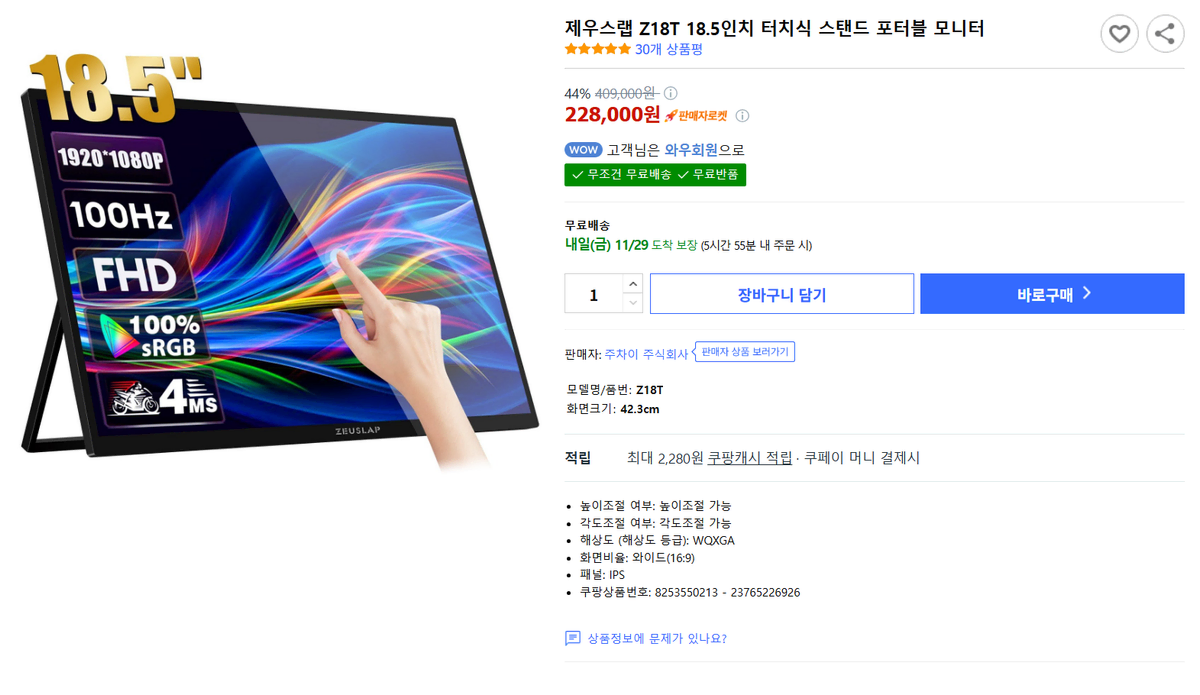
Task: Click 상품정보에 문제가 있나요? link
Action: coord(656,638)
